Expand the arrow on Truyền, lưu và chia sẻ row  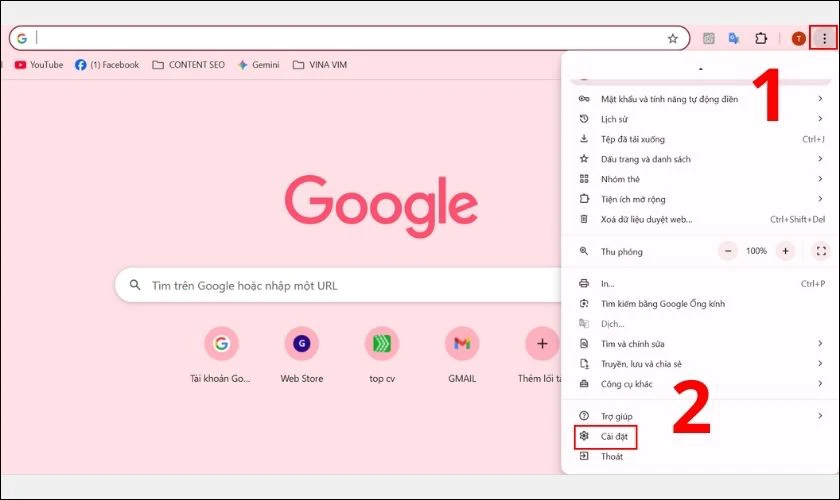point(820,363)
